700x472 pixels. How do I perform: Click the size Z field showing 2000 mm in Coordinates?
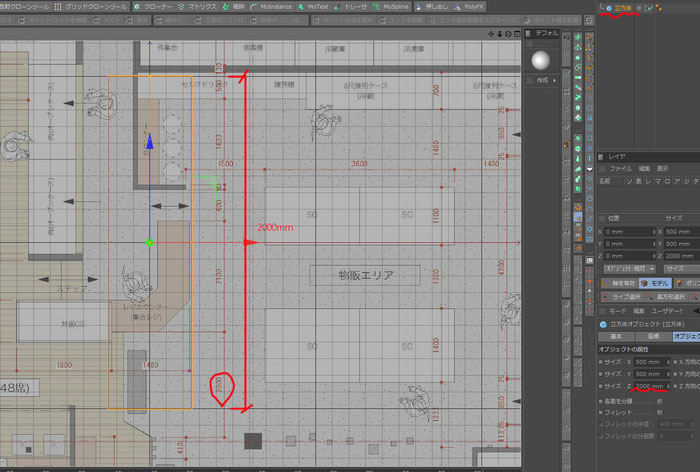coord(682,256)
